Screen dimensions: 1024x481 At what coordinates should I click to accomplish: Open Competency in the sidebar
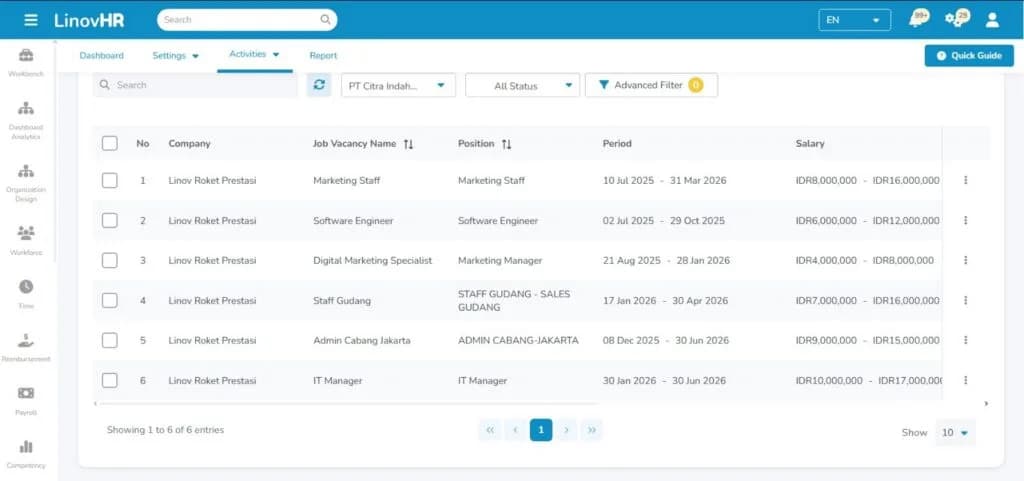26,455
